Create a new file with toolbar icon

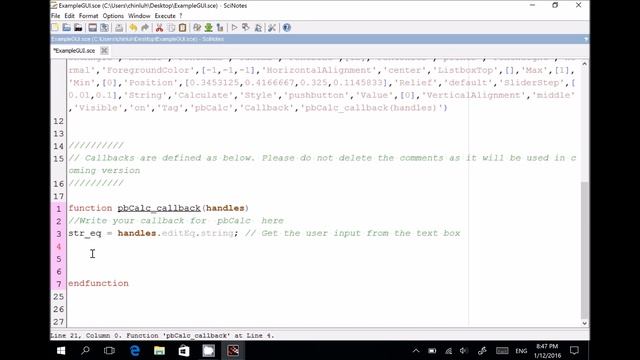tap(55, 28)
